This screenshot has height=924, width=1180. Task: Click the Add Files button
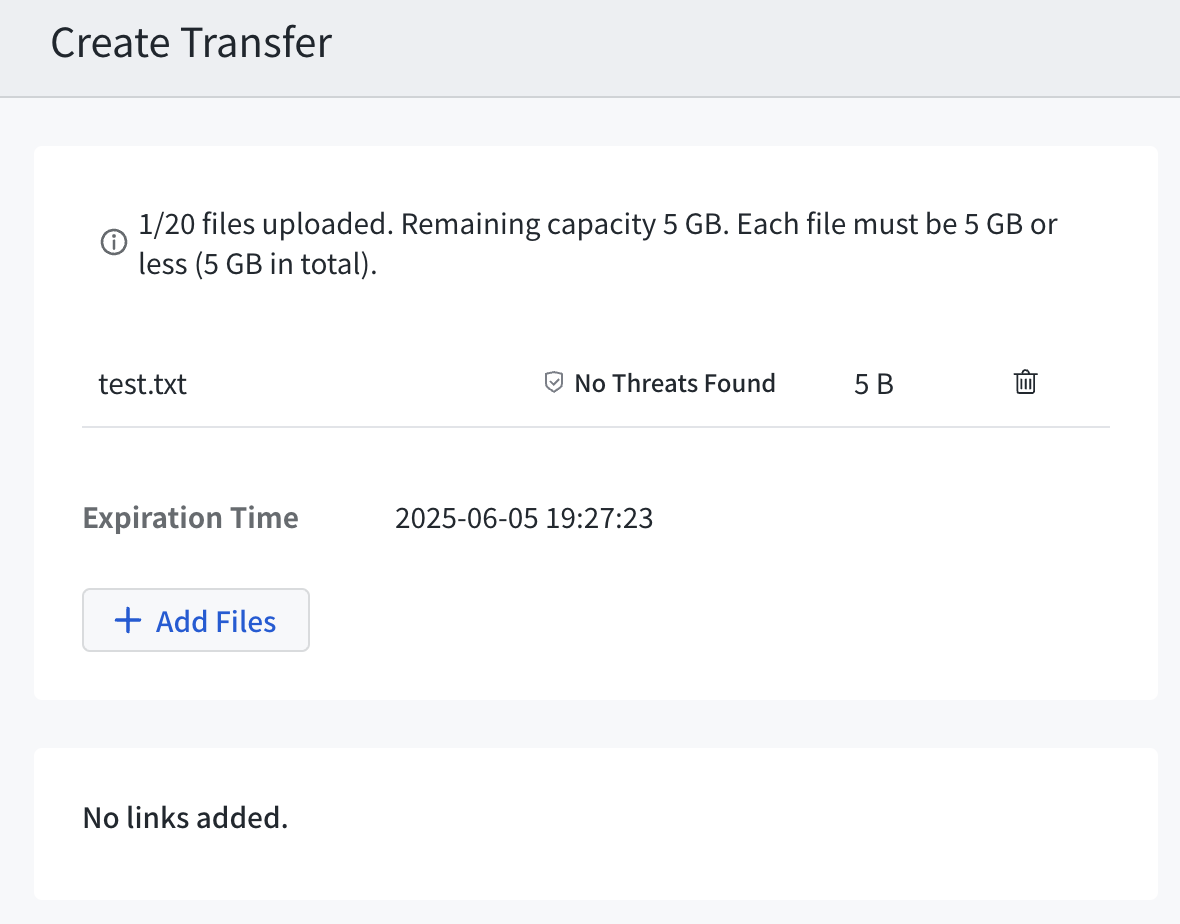pyautogui.click(x=196, y=620)
